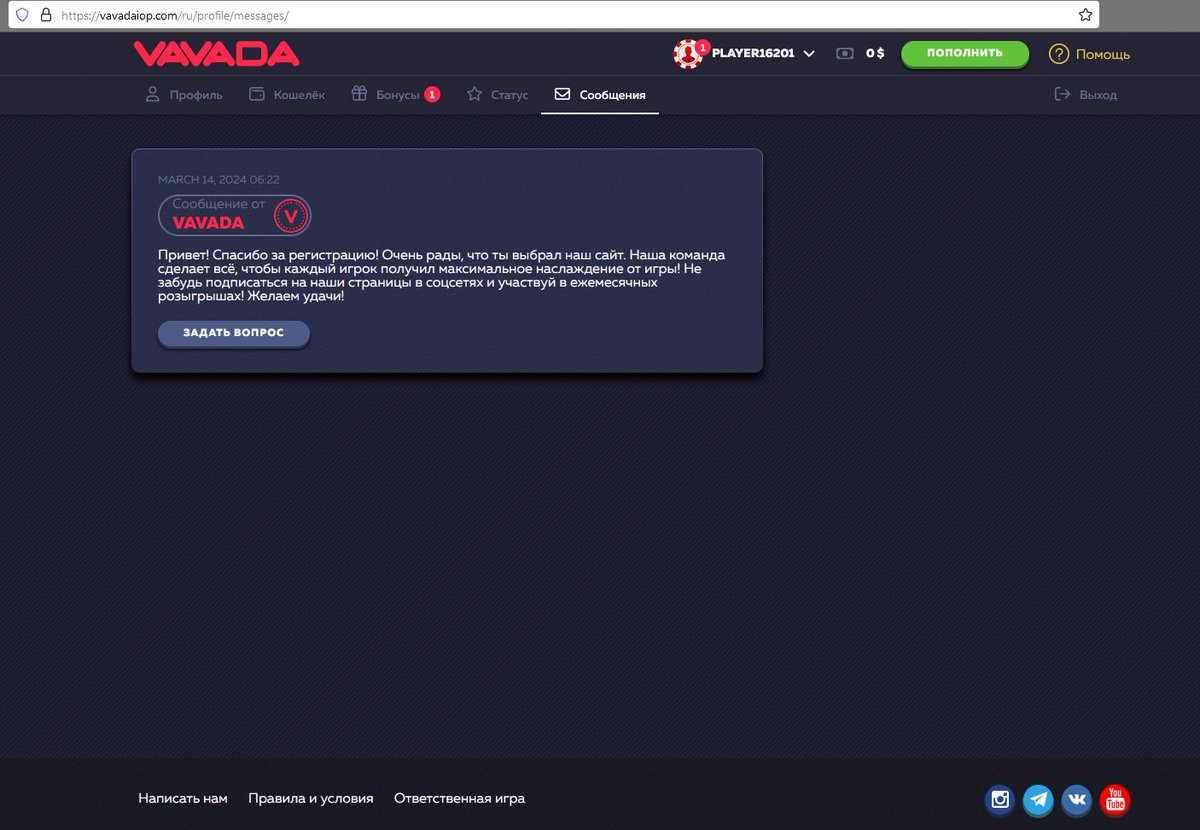1200x830 pixels.
Task: Click the Бонусы gift icon
Action: tap(359, 94)
